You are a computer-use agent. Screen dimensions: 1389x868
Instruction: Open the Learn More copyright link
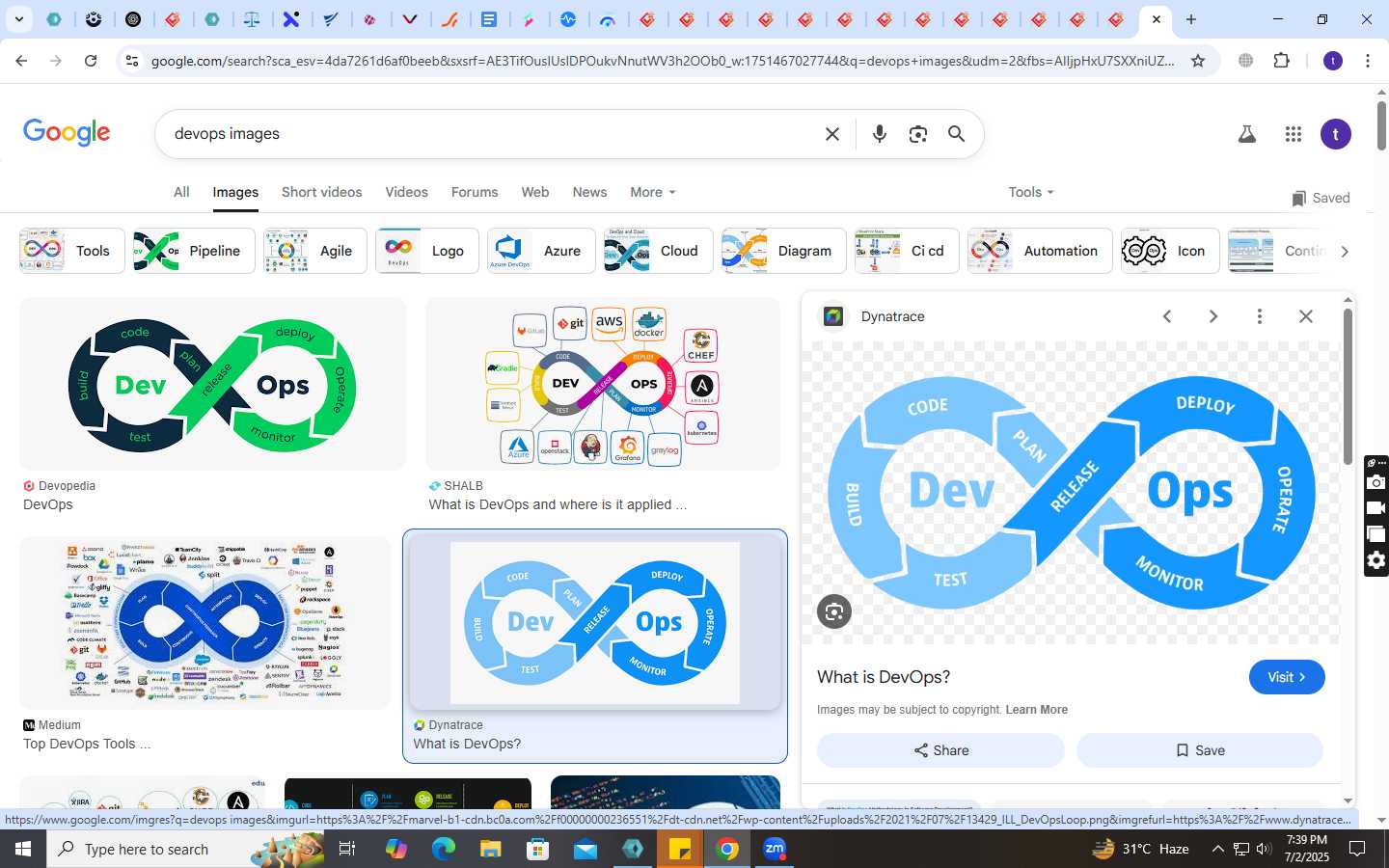[x=1036, y=710]
